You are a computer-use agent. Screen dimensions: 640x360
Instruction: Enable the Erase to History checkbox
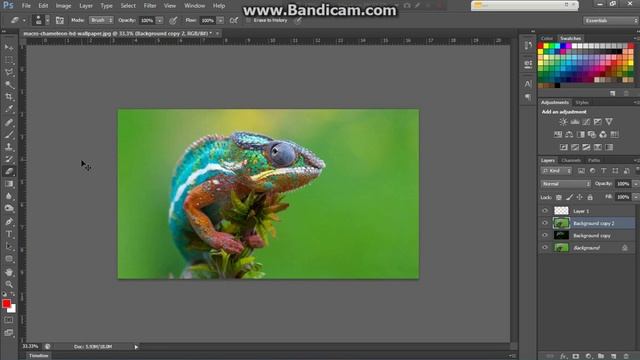[248, 20]
